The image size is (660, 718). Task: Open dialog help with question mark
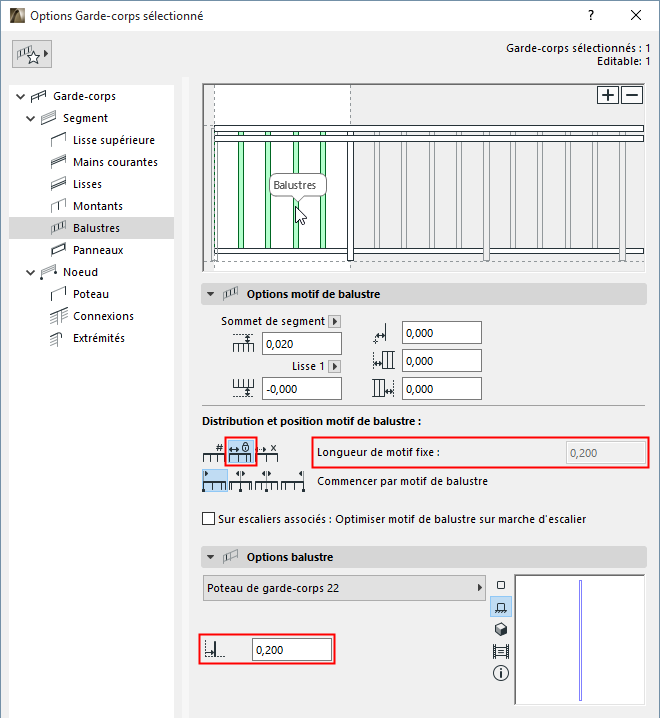(591, 16)
